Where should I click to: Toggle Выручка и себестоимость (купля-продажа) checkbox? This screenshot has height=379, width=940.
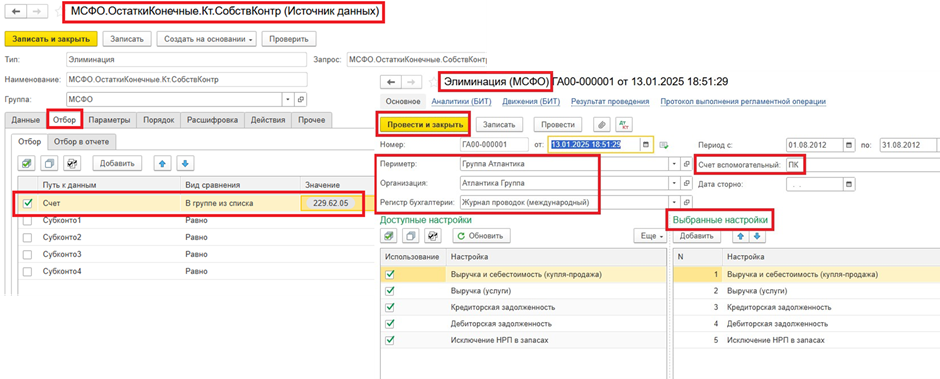(391, 274)
